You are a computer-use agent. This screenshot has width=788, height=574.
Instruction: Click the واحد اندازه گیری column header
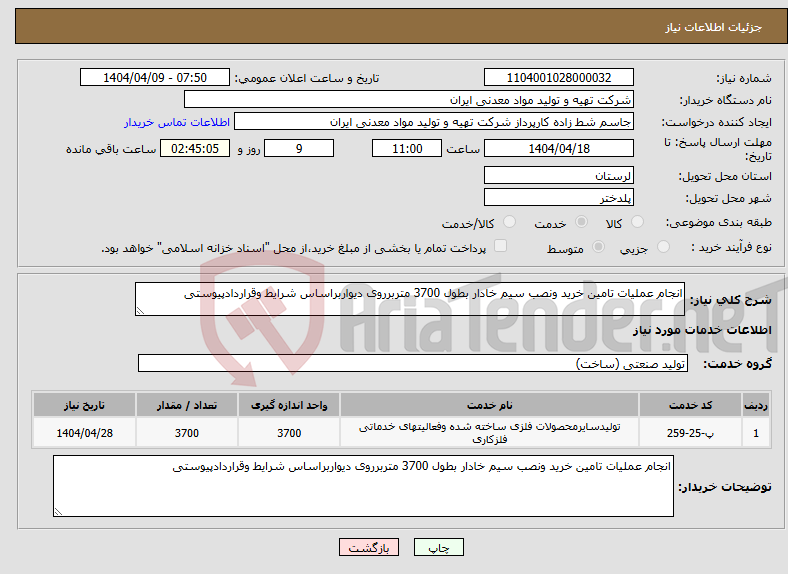point(289,405)
